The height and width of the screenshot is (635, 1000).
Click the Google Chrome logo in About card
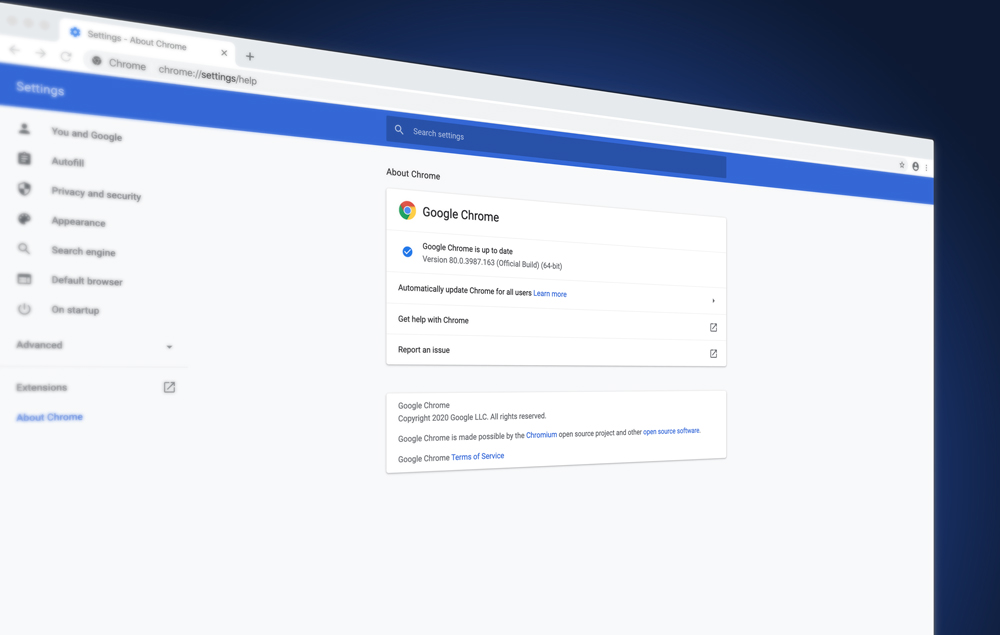click(x=407, y=210)
